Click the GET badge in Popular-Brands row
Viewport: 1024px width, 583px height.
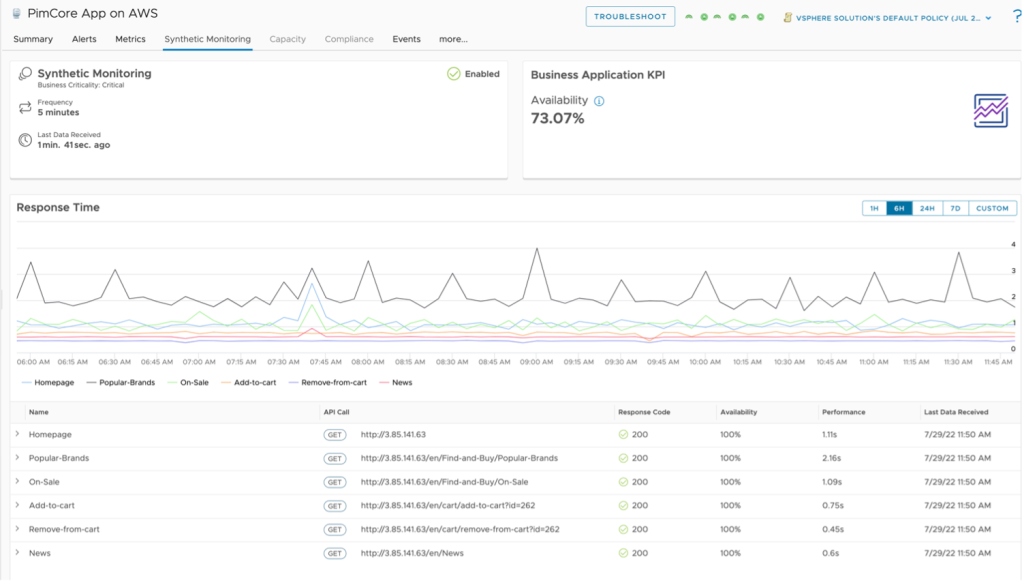[334, 459]
